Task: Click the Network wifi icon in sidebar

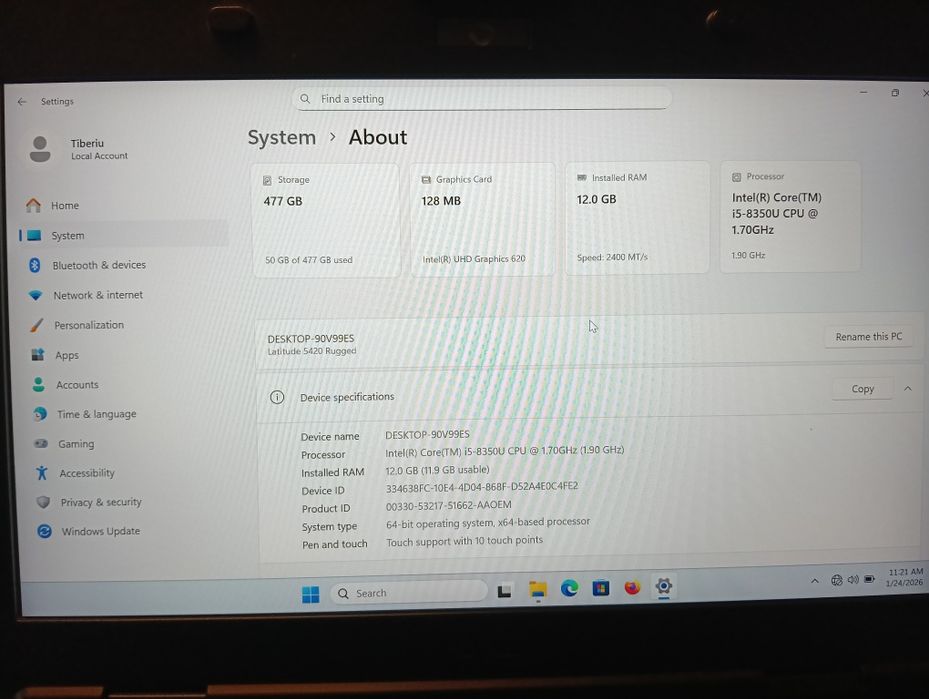Action: [x=36, y=295]
